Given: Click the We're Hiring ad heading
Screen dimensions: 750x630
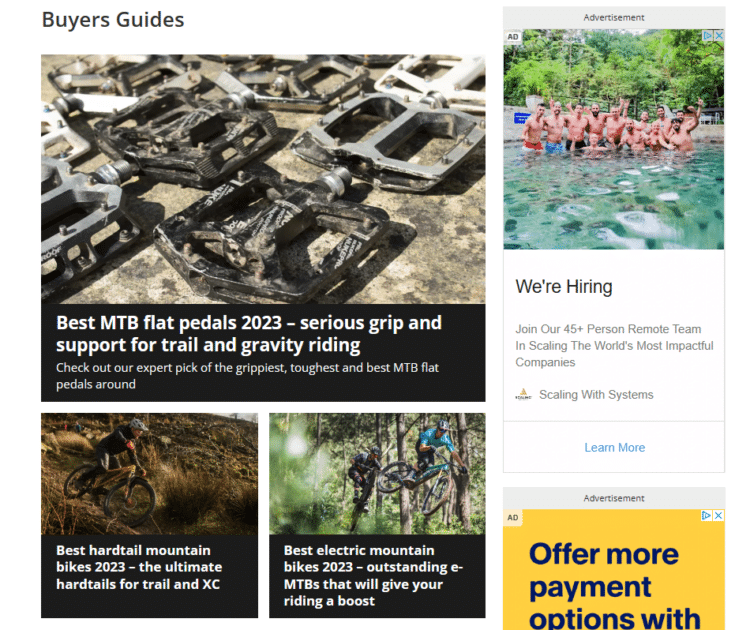Looking at the screenshot, I should [564, 287].
